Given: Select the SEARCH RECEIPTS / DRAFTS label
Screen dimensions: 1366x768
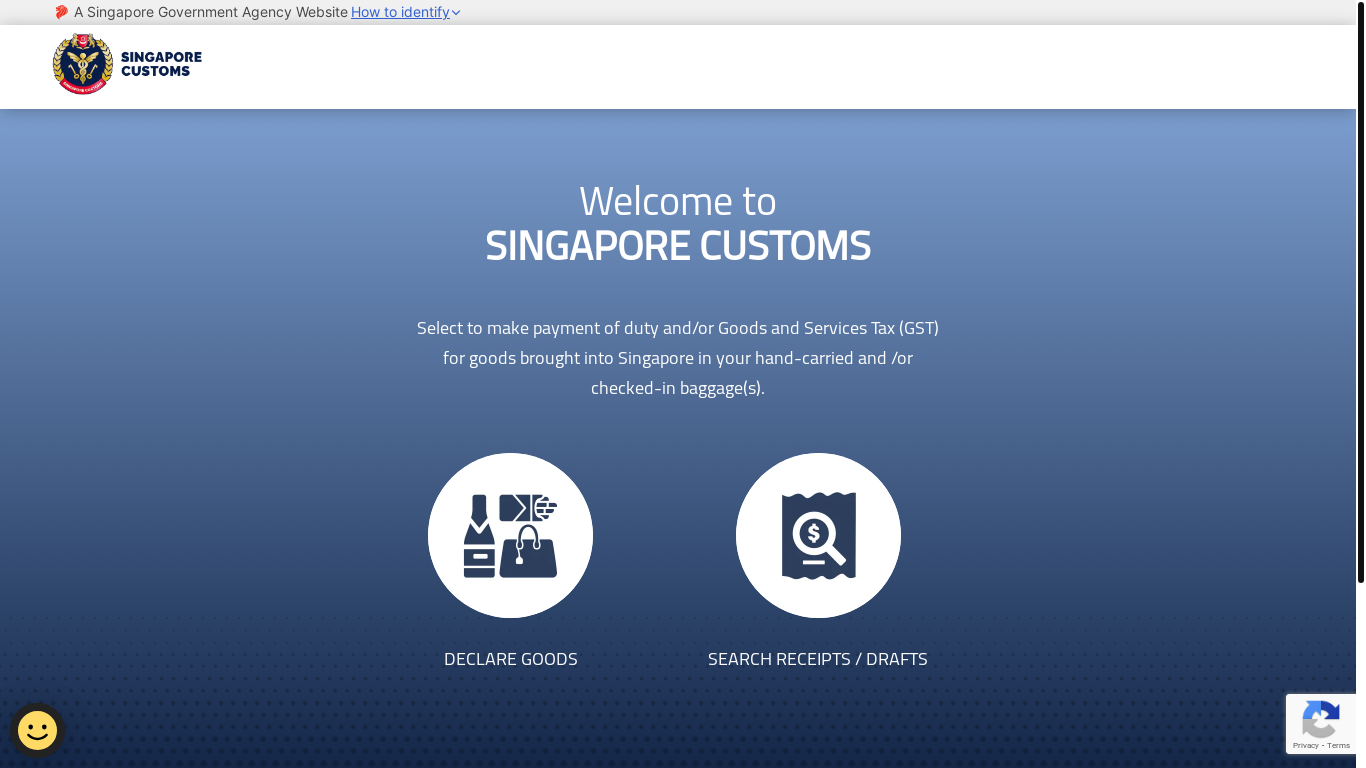Looking at the screenshot, I should pyautogui.click(x=817, y=659).
